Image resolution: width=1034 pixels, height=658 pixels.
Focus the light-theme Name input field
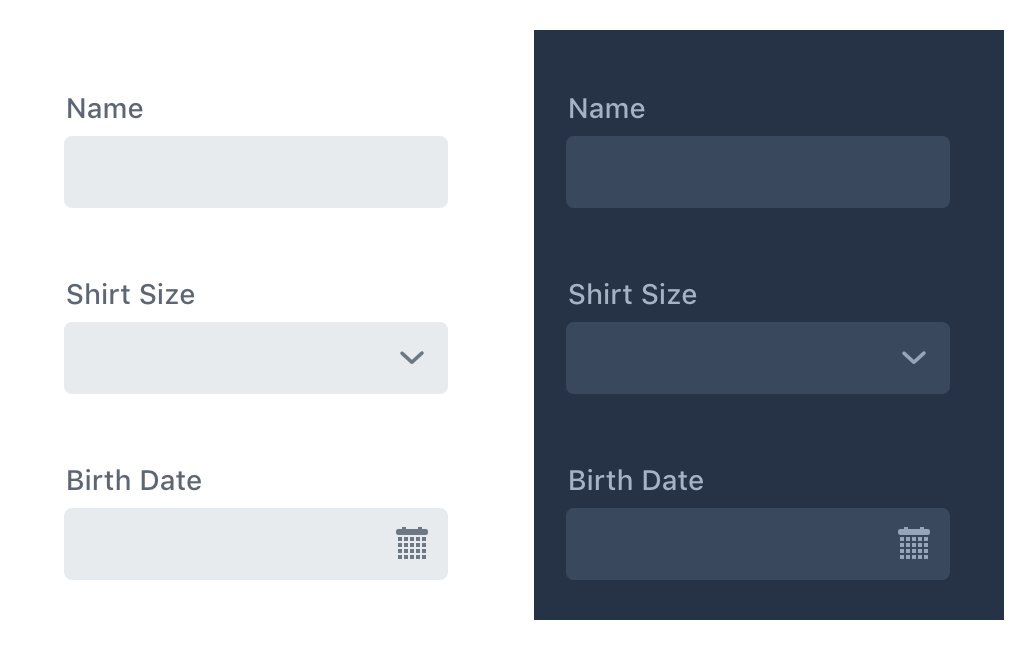(x=256, y=172)
